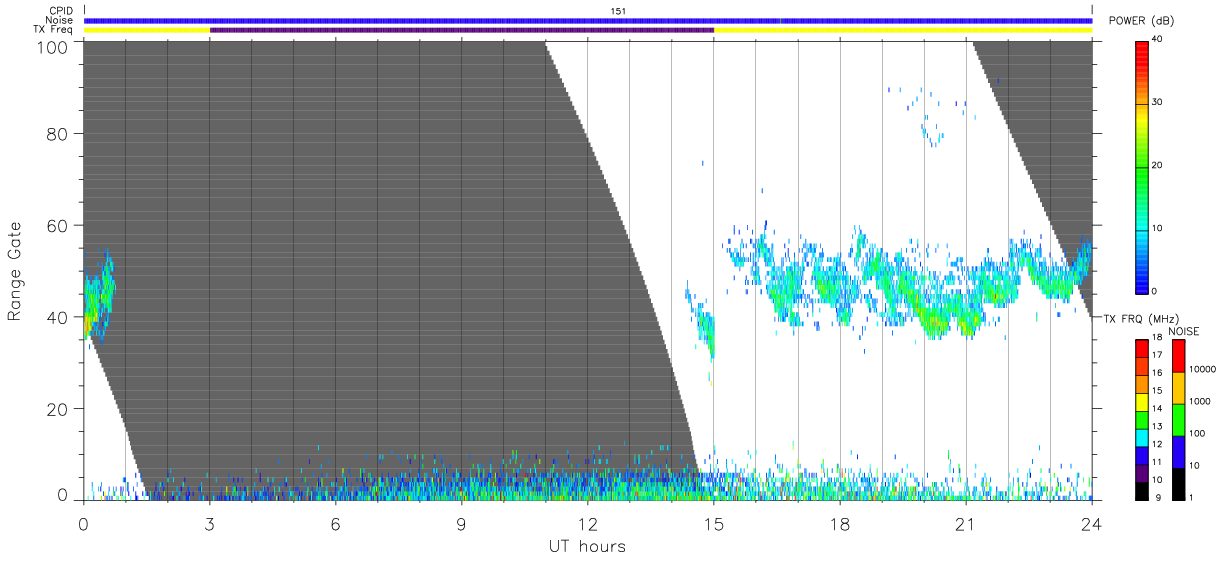Image resolution: width=1228 pixels, height=567 pixels.
Task: Click the "100" label on NOISE scale
Action: click(1198, 434)
